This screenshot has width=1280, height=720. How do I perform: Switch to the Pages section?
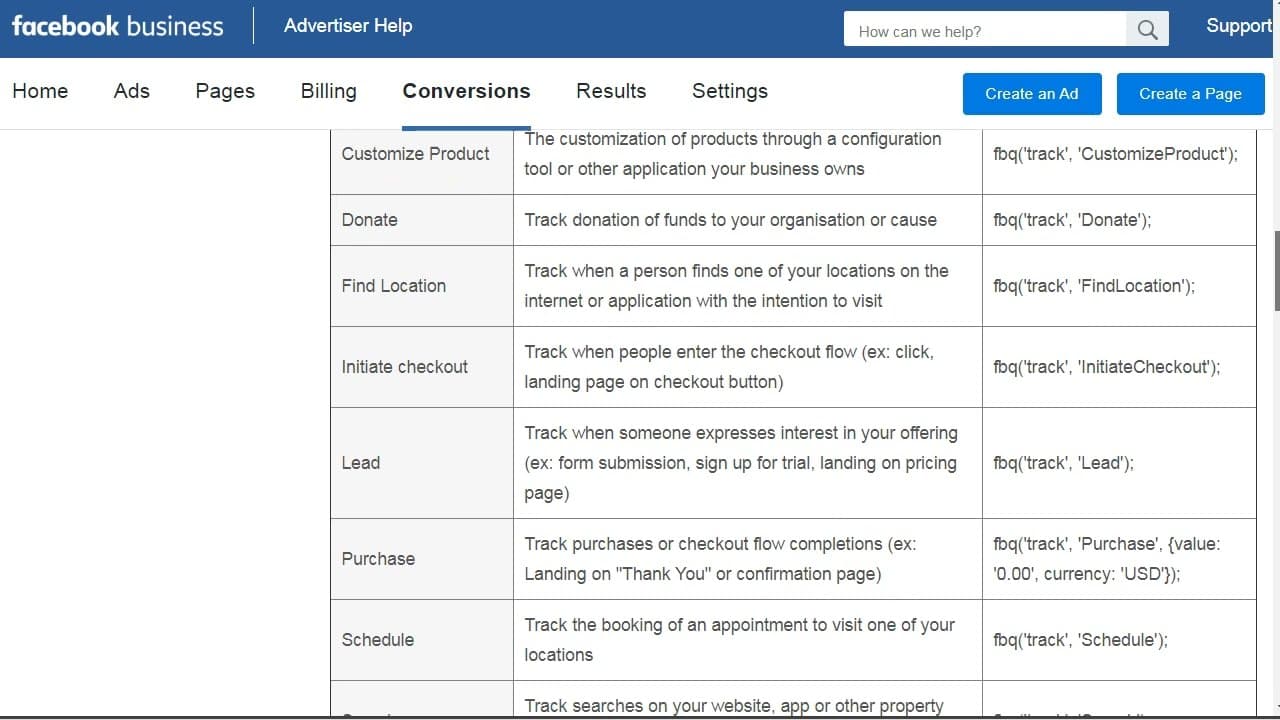click(x=225, y=91)
